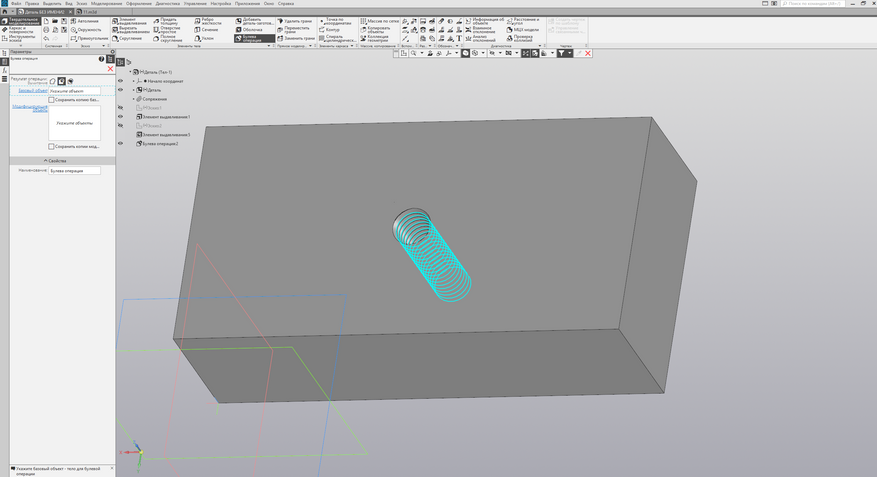Choose the Оболочка shell command
This screenshot has height=477, width=877.
[249, 30]
